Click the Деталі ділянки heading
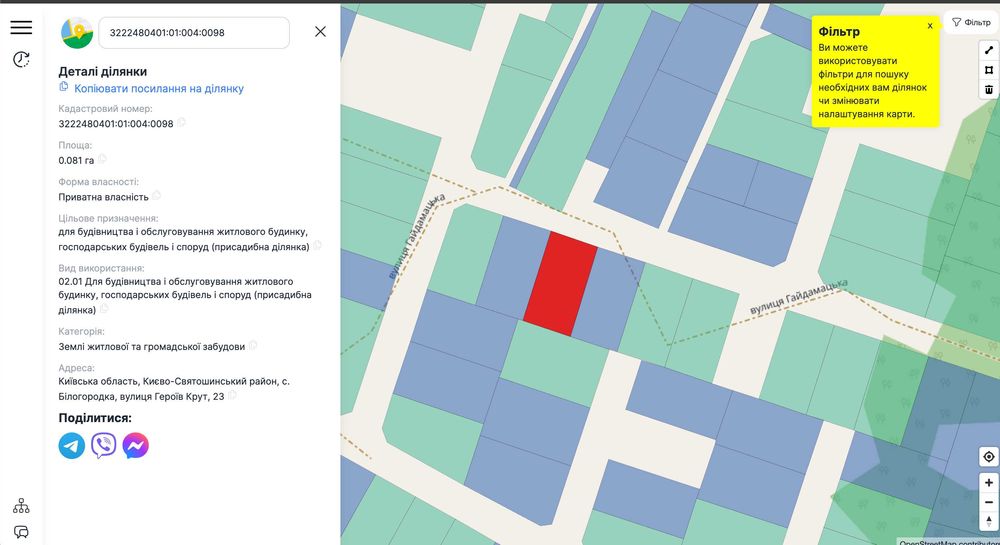This screenshot has height=545, width=1000. pyautogui.click(x=103, y=71)
